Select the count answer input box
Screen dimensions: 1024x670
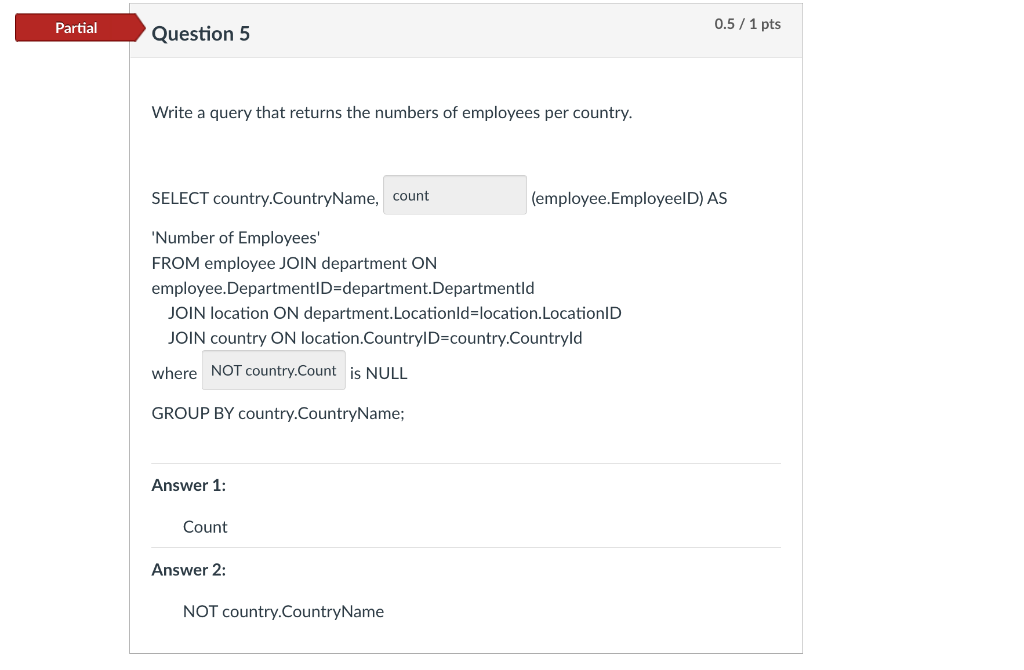(454, 195)
